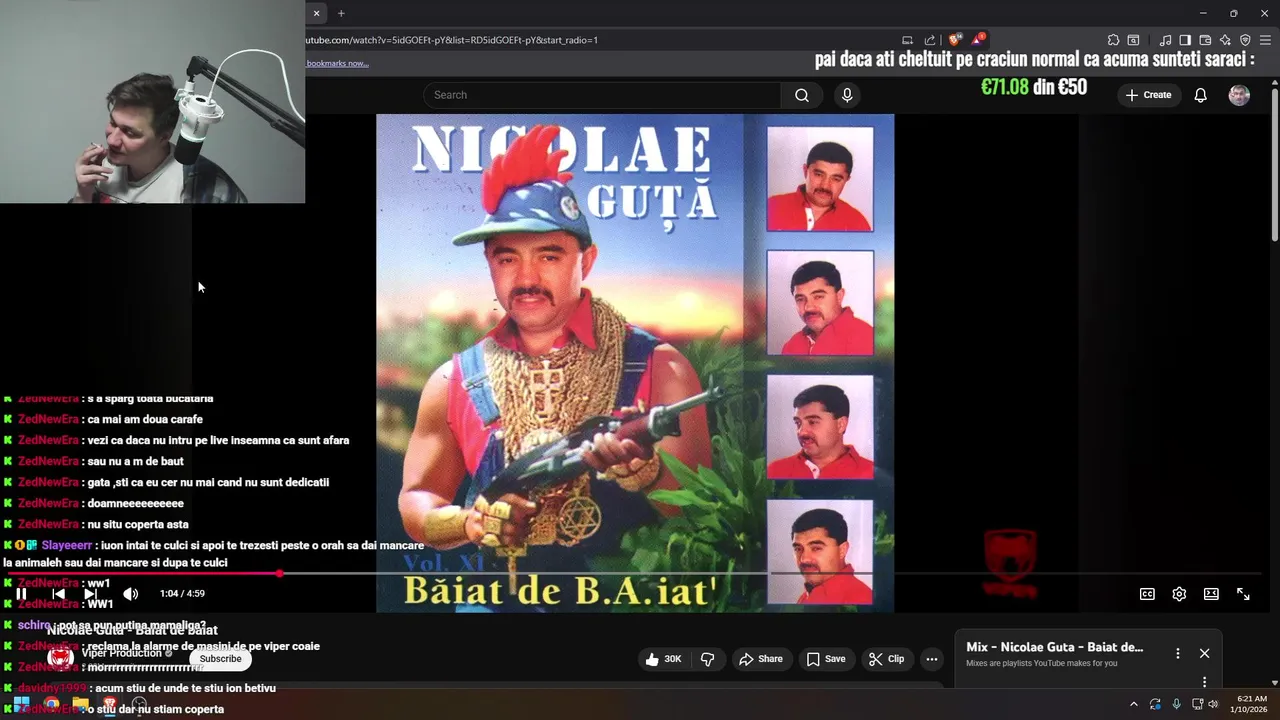Open the Create menu
This screenshot has width=1280, height=720.
[1148, 95]
